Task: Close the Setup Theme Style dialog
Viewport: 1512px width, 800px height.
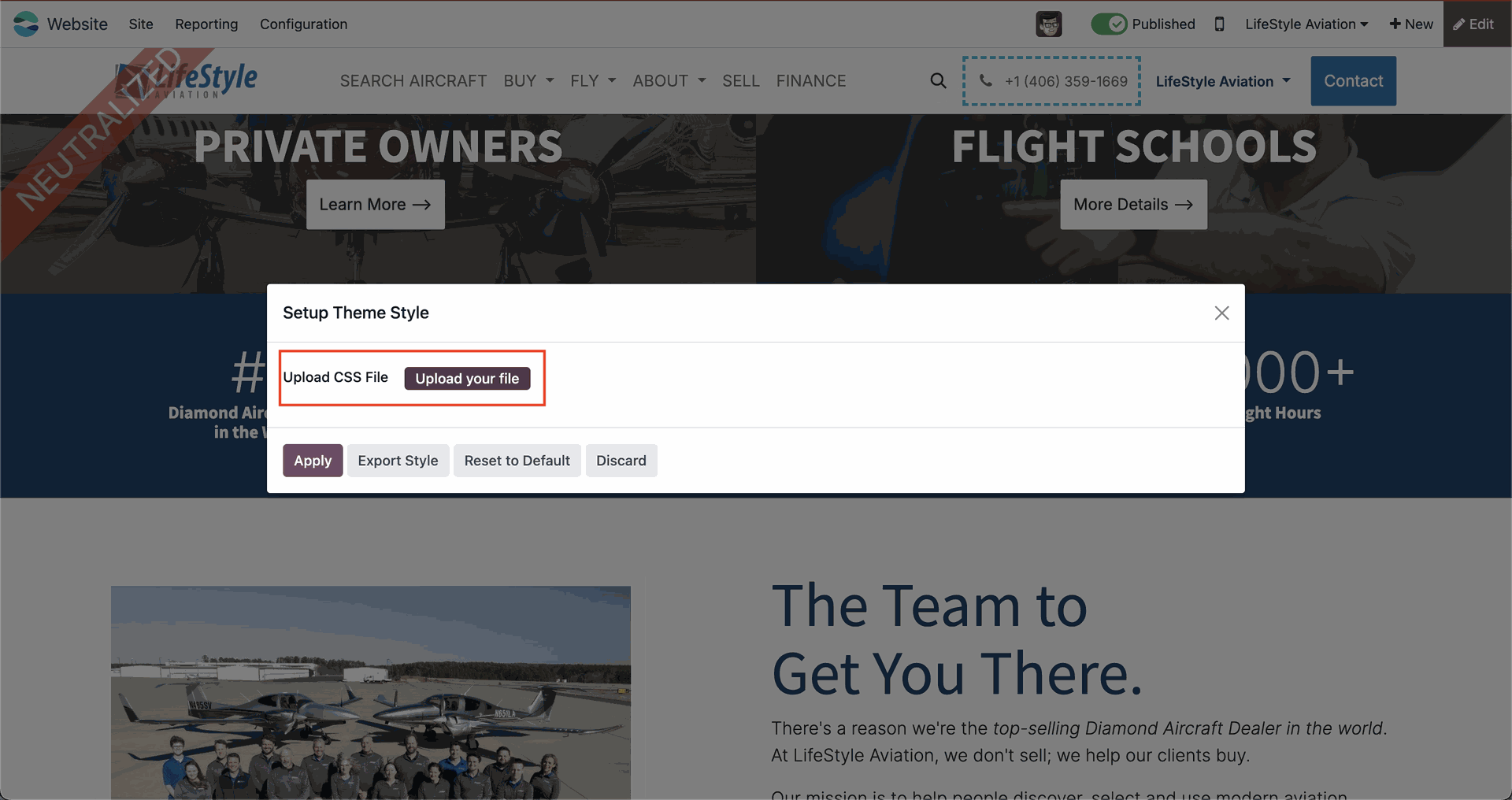Action: (1221, 313)
